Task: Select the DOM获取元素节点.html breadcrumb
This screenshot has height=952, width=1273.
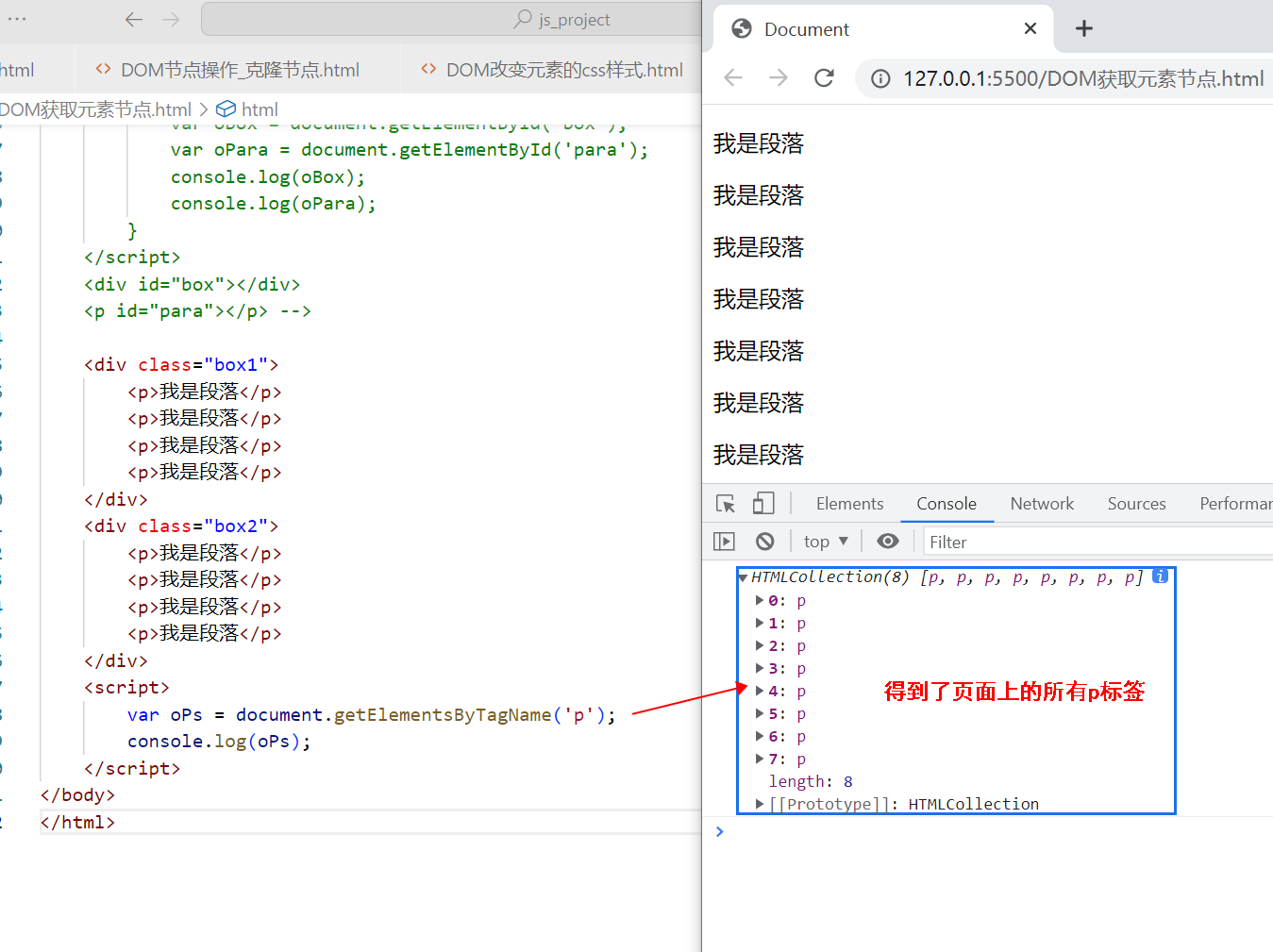Action: [94, 109]
